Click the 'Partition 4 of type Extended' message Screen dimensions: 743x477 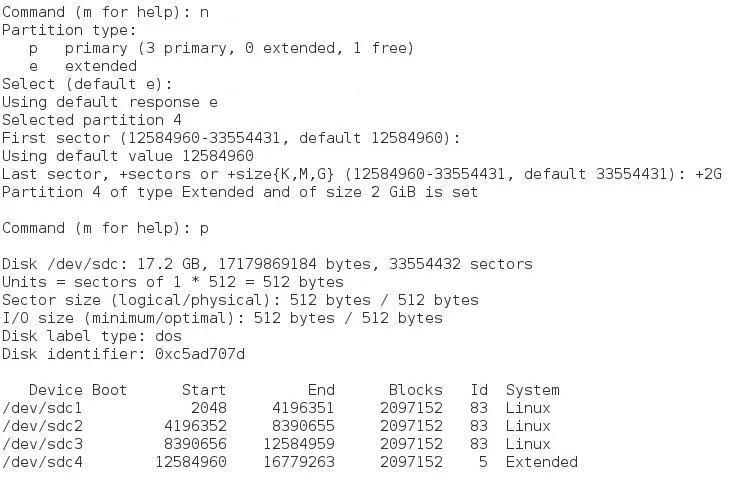pyautogui.click(x=128, y=192)
